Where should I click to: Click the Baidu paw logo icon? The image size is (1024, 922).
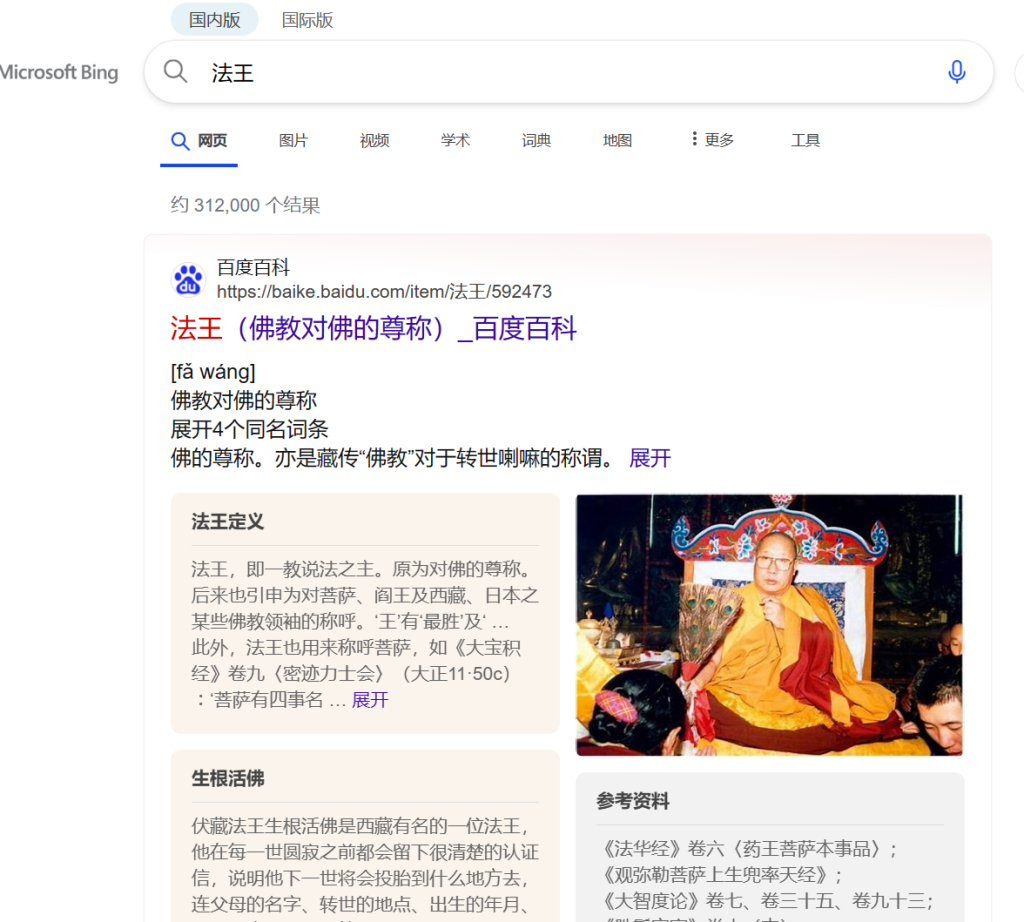click(188, 279)
